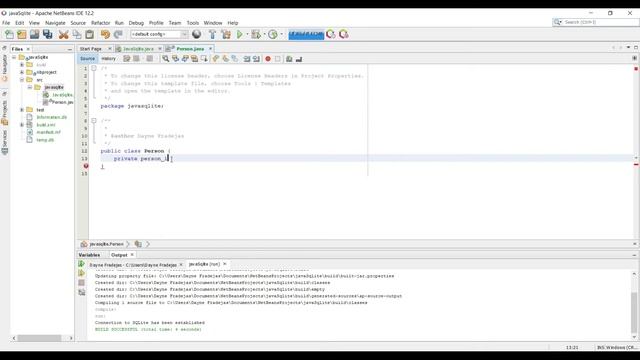Switch editor to History view
This screenshot has height=360, width=640.
[x=109, y=59]
